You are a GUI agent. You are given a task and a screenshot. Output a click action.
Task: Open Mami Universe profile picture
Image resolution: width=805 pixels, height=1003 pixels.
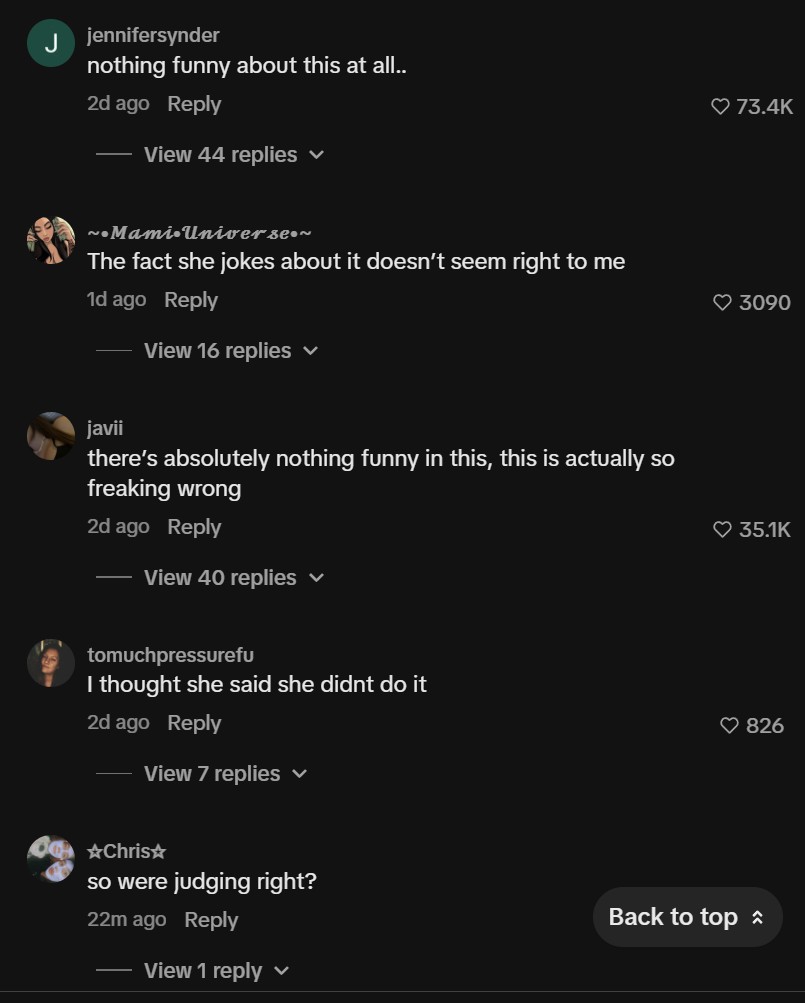(x=51, y=240)
